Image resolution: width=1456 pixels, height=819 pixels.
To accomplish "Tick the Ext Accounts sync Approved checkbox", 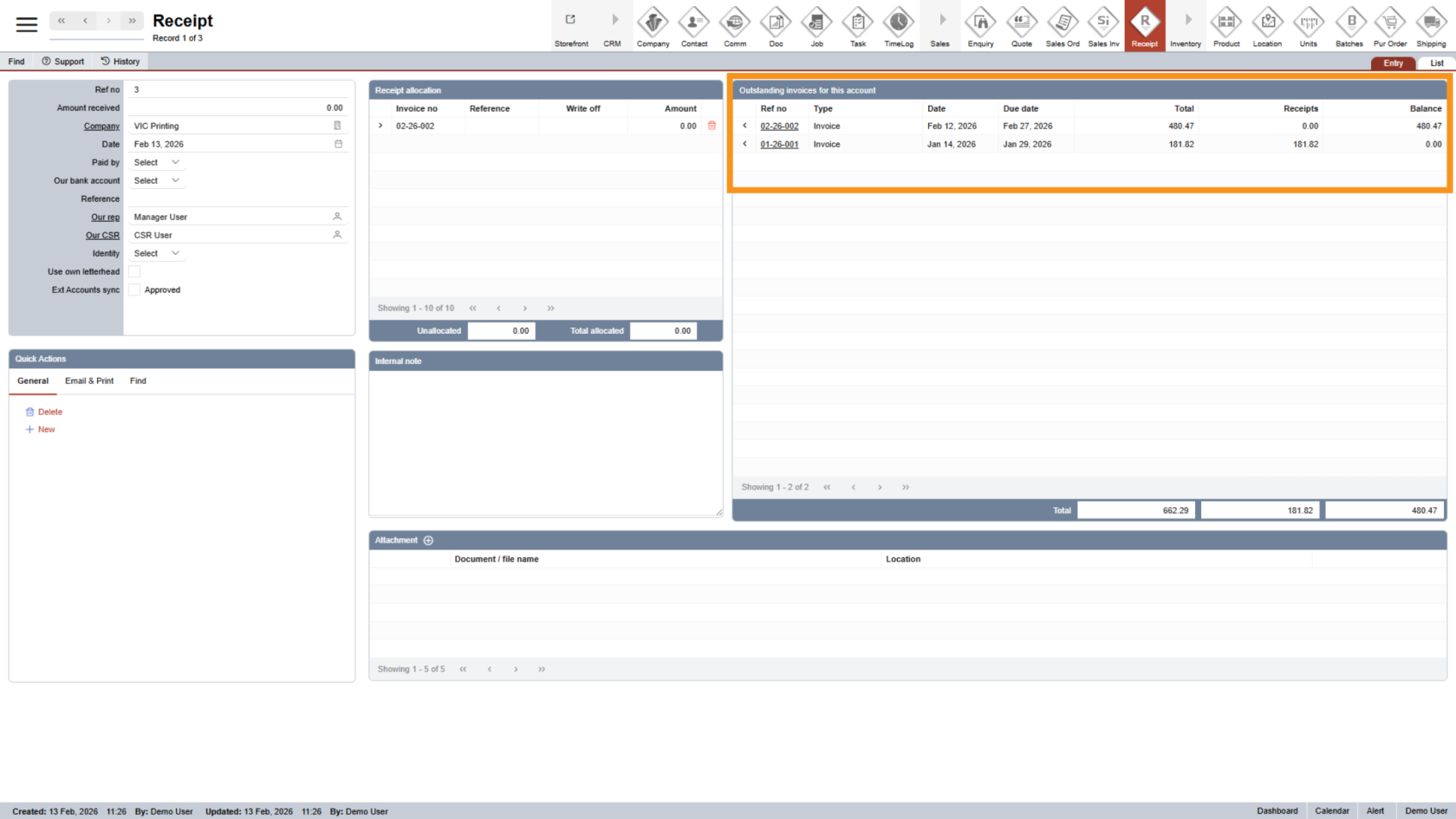I will (x=134, y=290).
